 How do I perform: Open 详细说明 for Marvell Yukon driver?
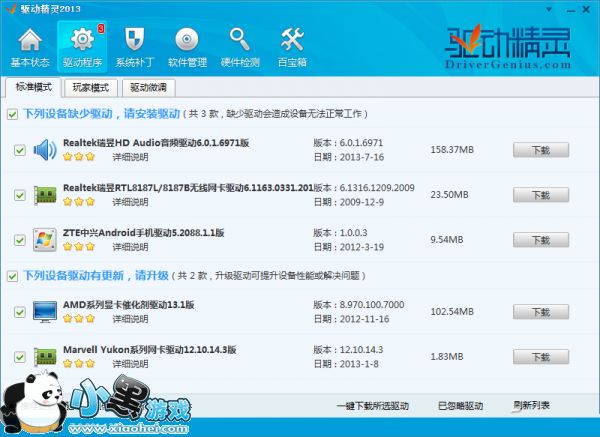pos(130,364)
